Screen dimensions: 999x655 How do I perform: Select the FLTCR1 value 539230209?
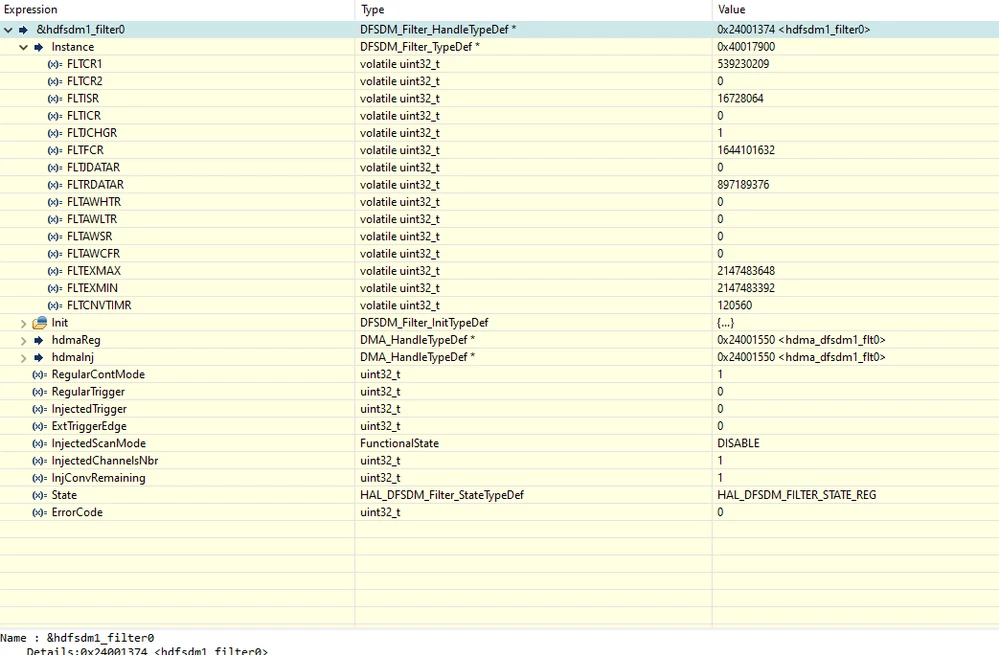[743, 64]
